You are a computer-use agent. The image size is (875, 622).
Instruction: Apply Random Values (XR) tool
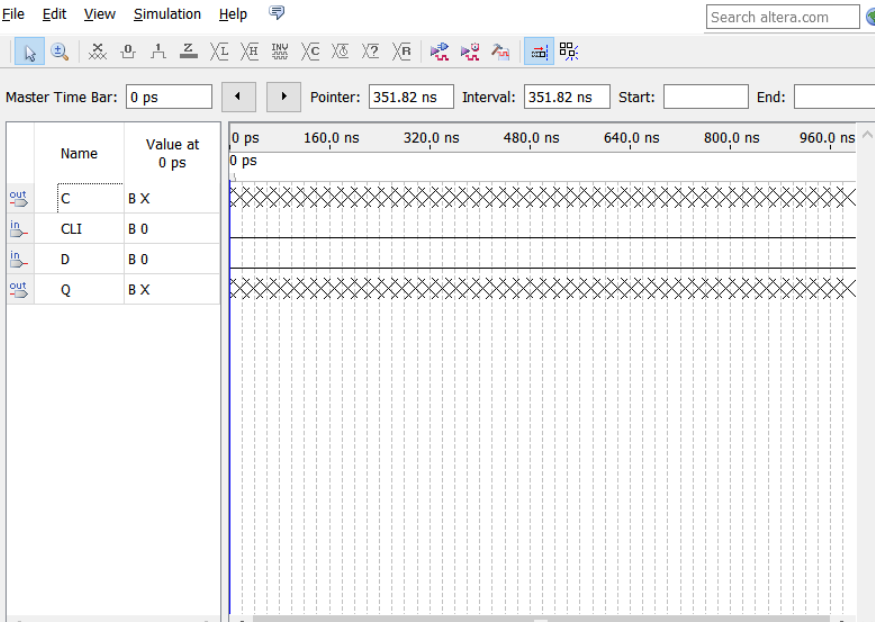click(x=401, y=52)
